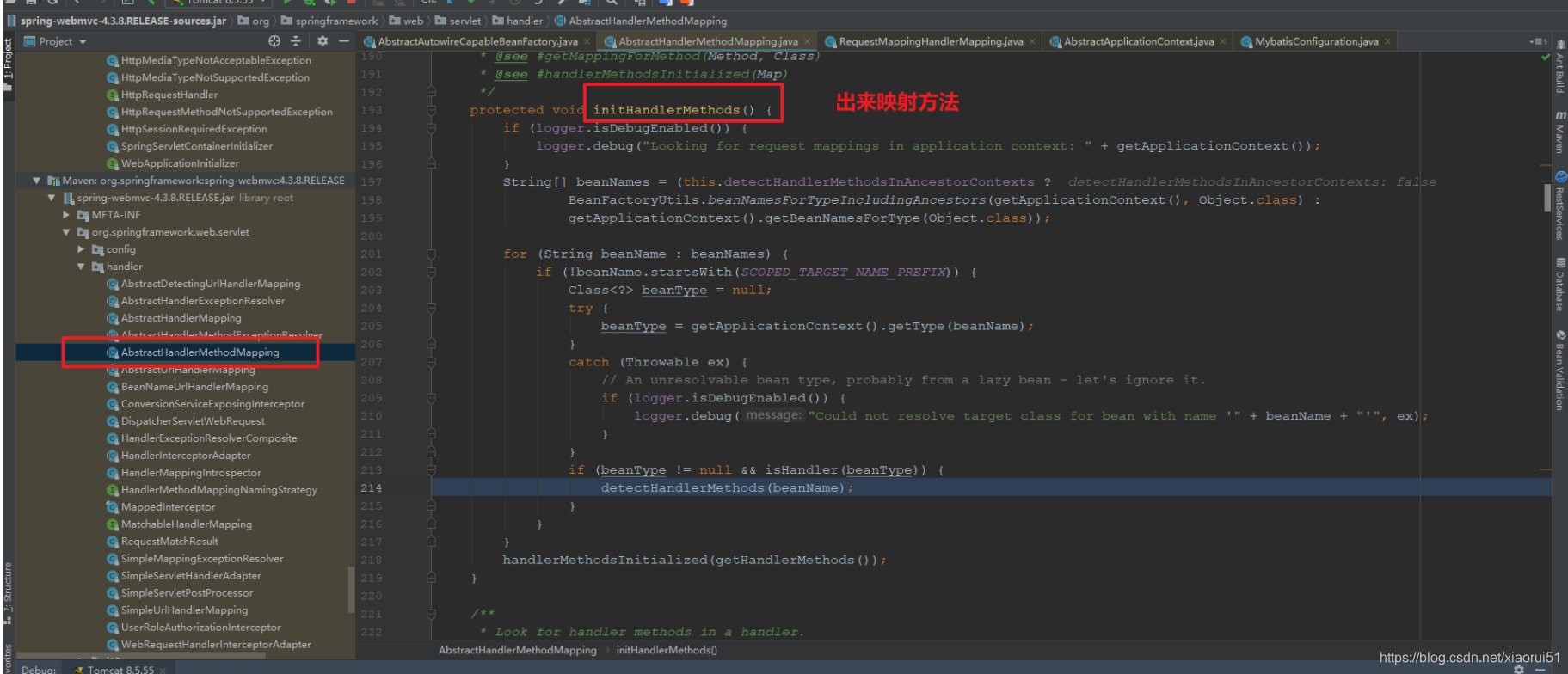Hide the Project panel with the minus icon
1568x674 pixels.
pos(344,41)
